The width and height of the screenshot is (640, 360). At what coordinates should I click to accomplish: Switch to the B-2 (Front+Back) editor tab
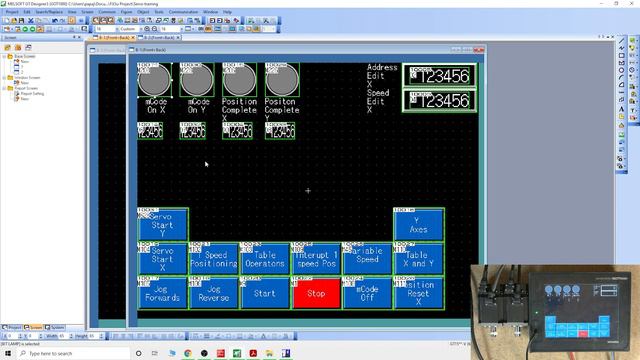coord(158,38)
